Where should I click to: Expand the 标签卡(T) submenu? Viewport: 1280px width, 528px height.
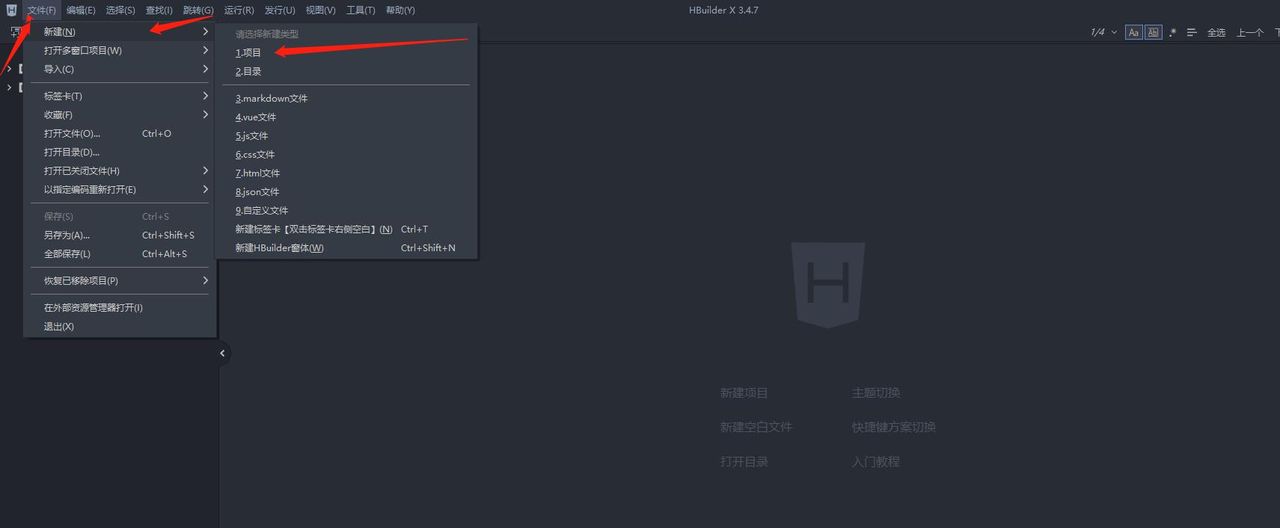(x=120, y=96)
